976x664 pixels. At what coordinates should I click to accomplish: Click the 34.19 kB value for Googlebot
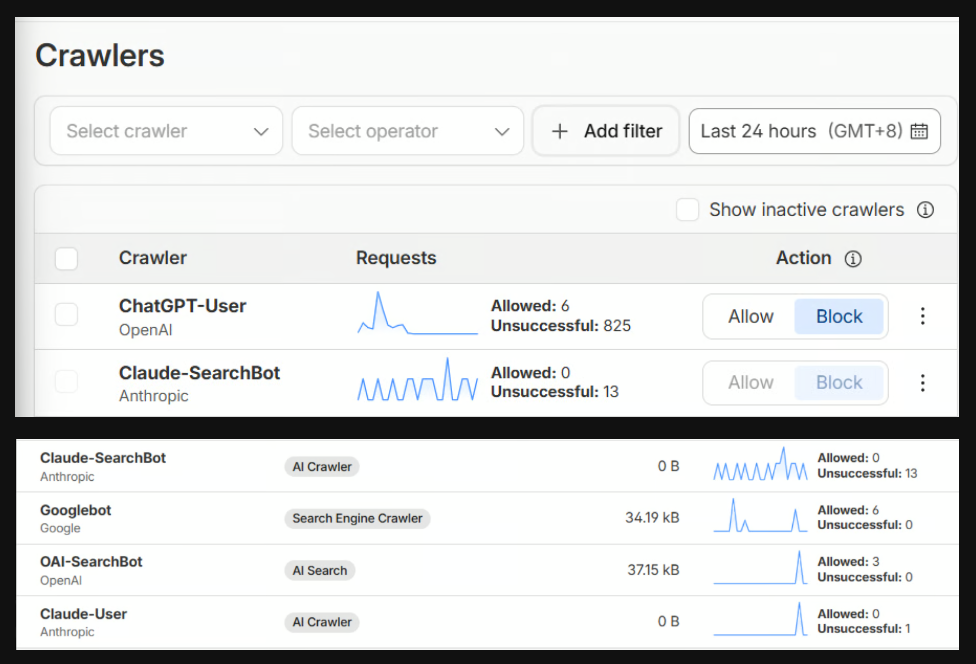[x=652, y=518]
